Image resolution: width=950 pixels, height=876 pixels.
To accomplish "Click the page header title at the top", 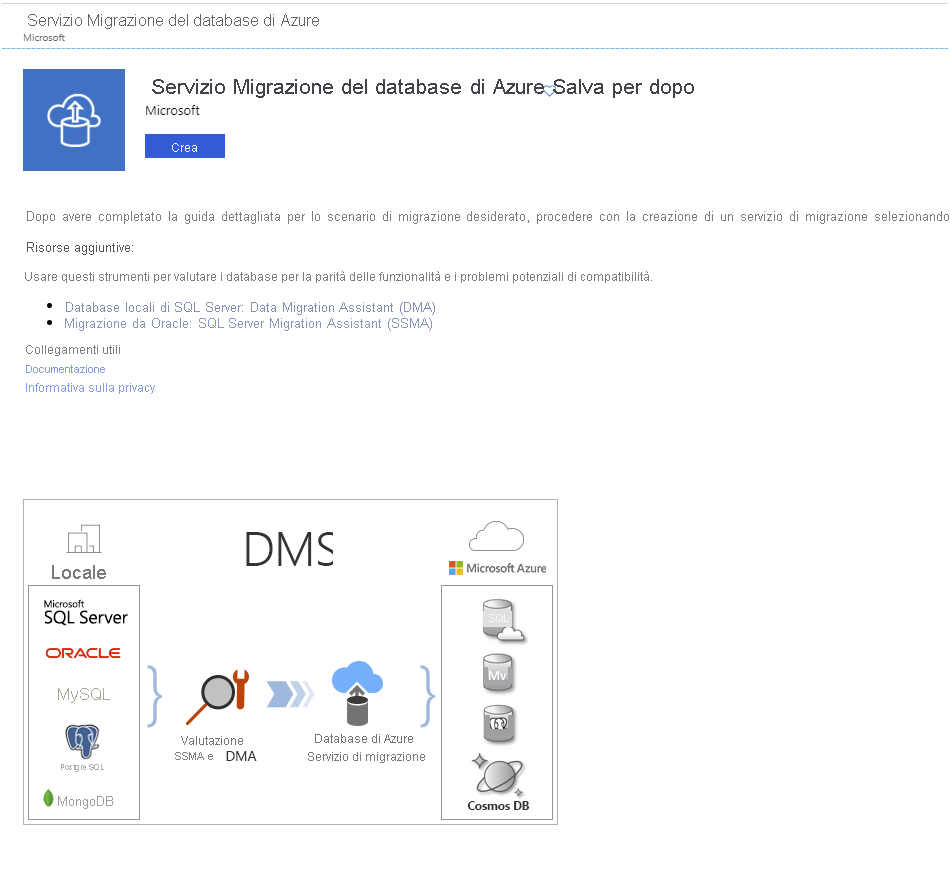I will (173, 21).
